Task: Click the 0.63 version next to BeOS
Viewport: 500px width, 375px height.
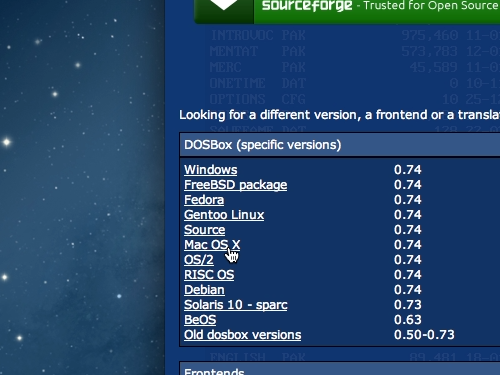Action: 408,320
